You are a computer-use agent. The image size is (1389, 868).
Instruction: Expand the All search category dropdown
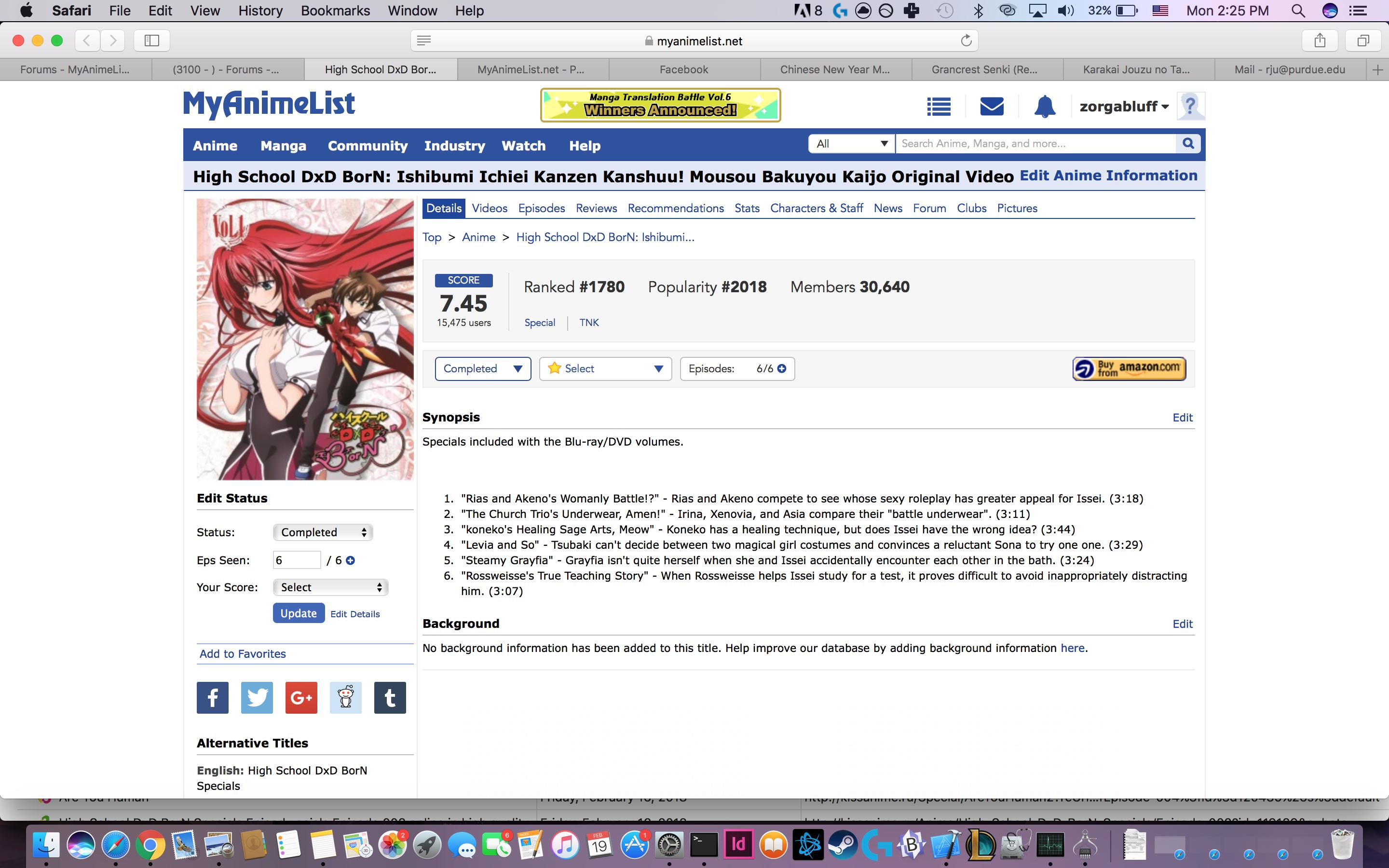point(852,144)
